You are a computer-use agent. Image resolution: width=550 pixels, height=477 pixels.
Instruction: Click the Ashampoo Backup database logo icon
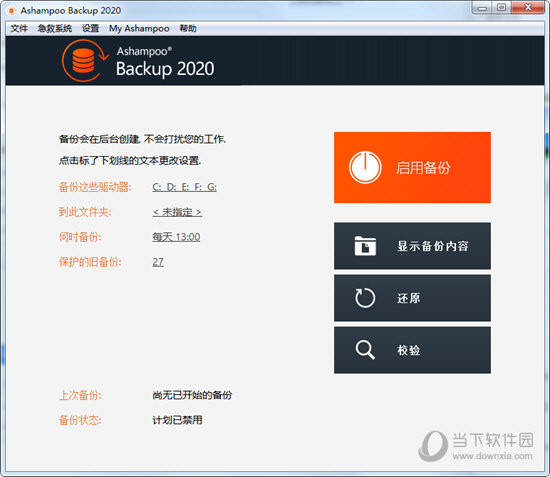click(x=85, y=61)
